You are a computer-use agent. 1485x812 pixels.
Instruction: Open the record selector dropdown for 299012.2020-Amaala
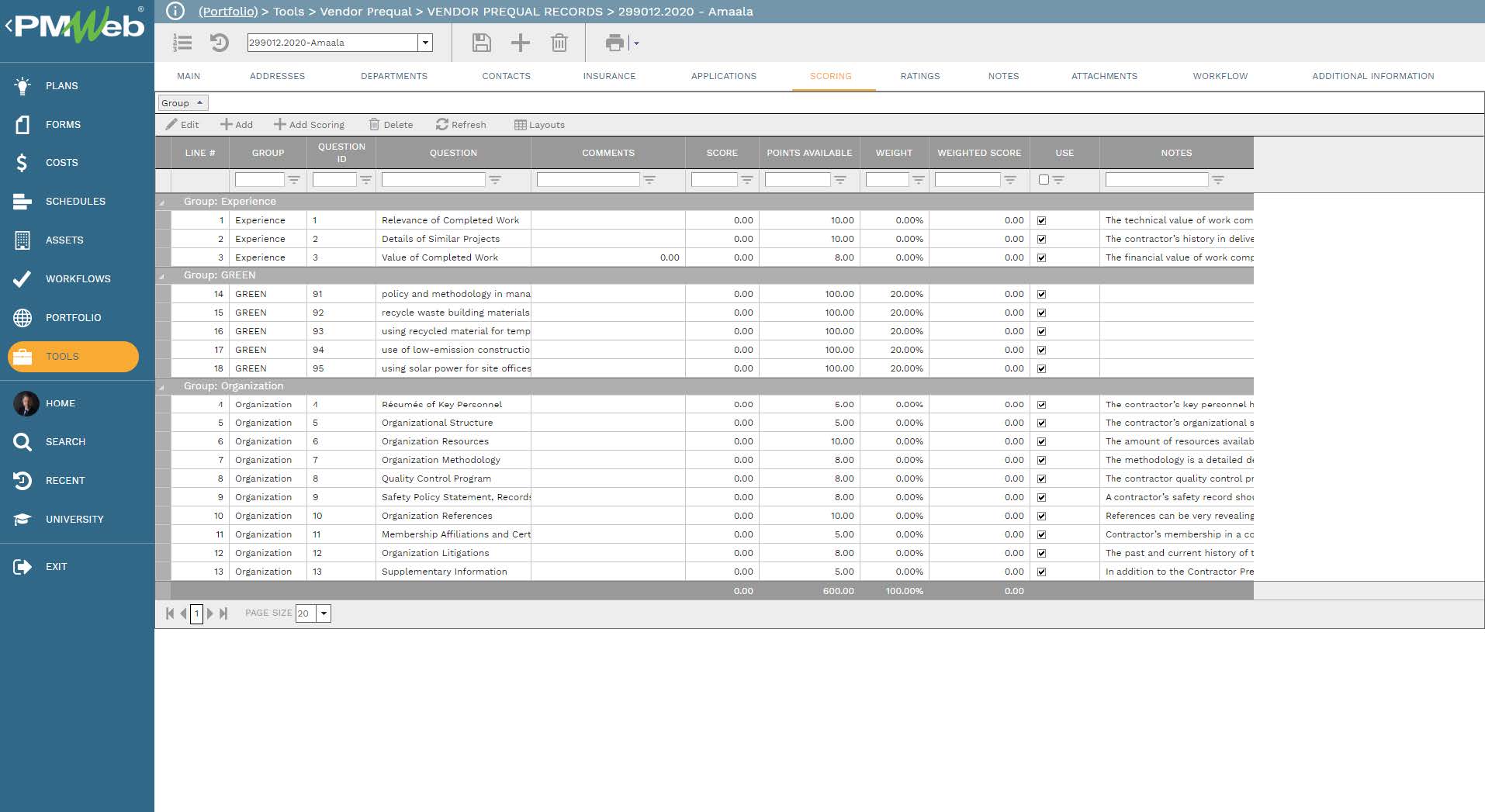(x=425, y=43)
